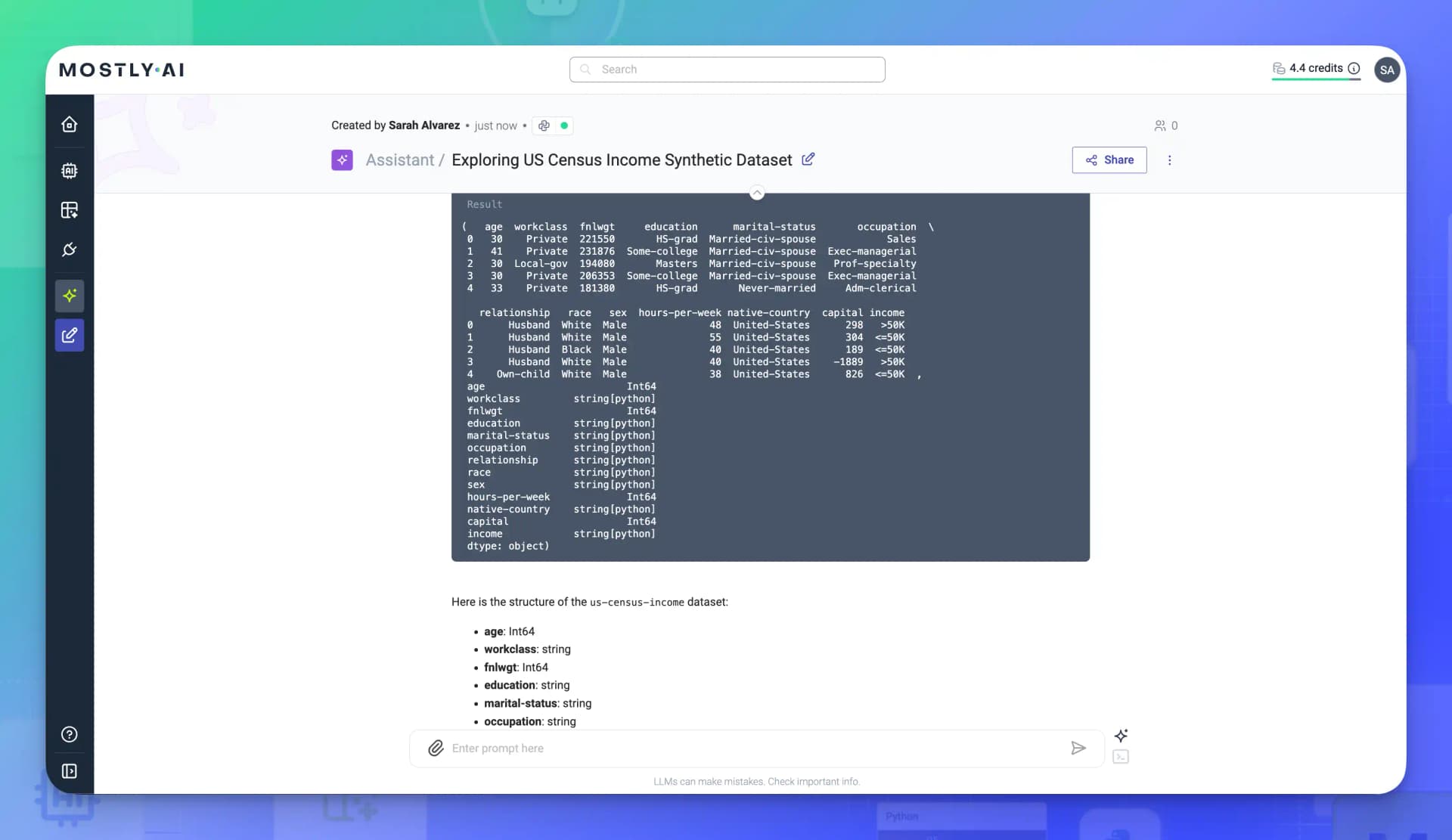Click the Share button
The image size is (1452, 840).
pos(1109,160)
